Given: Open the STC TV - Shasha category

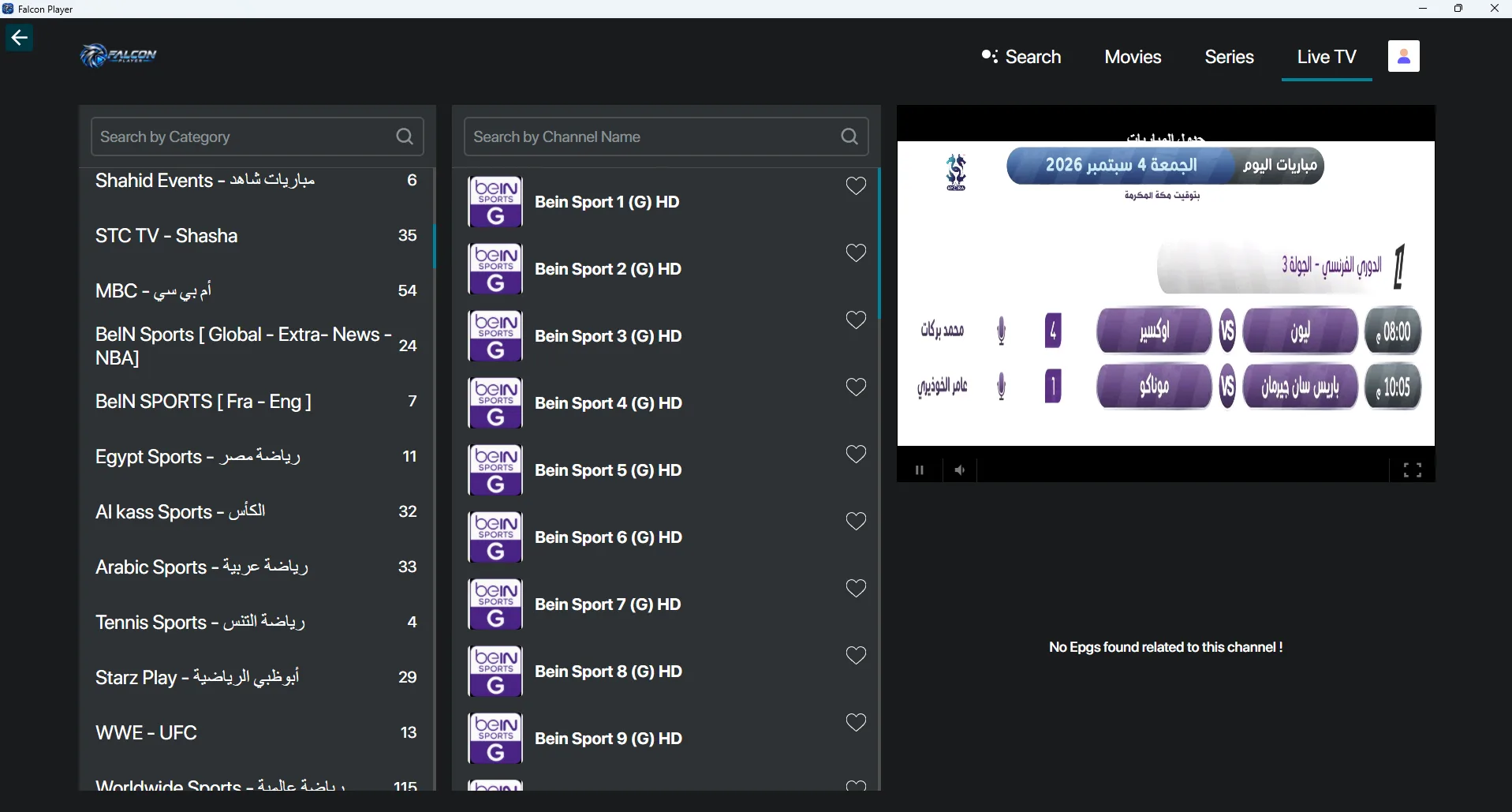Looking at the screenshot, I should coord(256,236).
